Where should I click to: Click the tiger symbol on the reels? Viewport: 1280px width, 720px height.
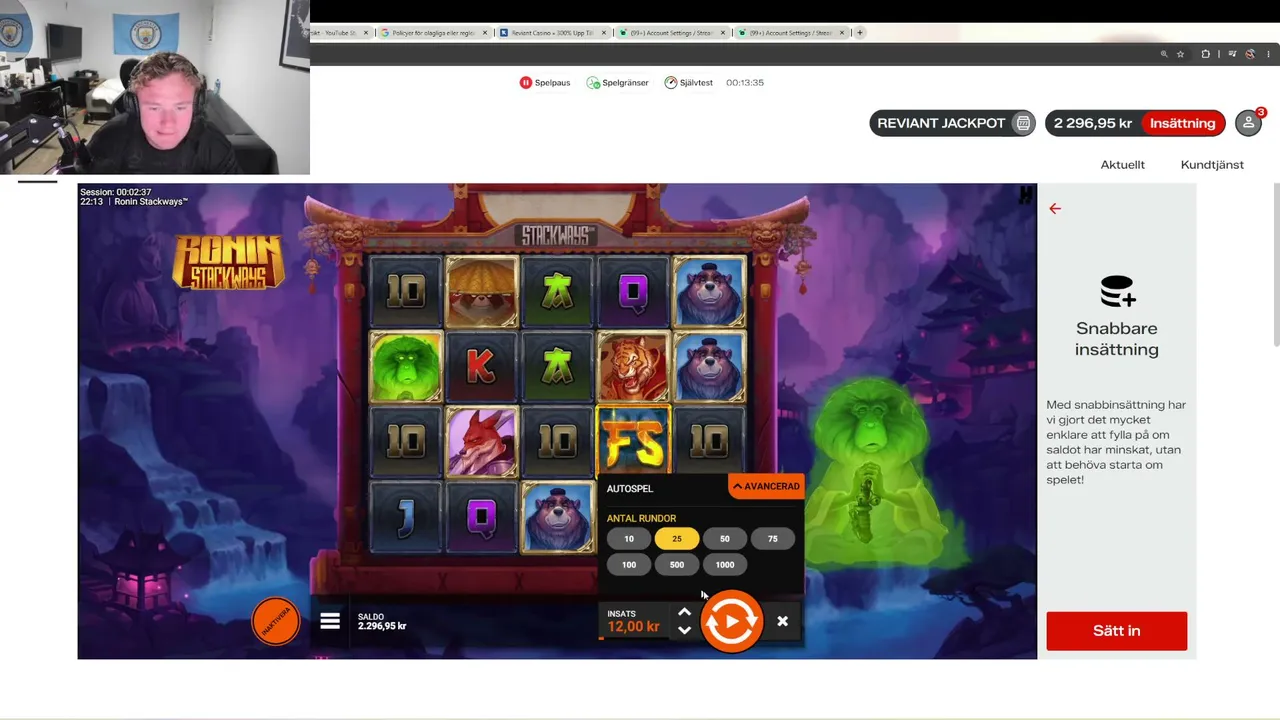point(633,367)
